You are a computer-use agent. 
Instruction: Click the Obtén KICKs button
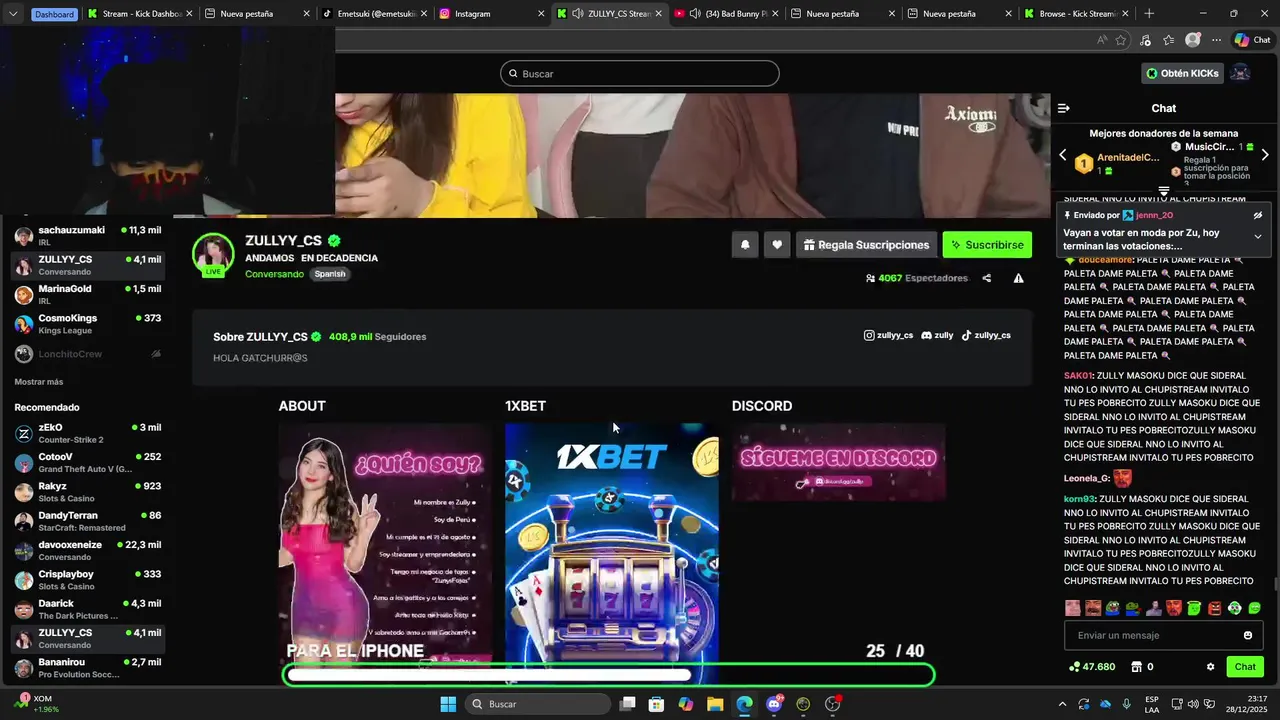click(1183, 73)
